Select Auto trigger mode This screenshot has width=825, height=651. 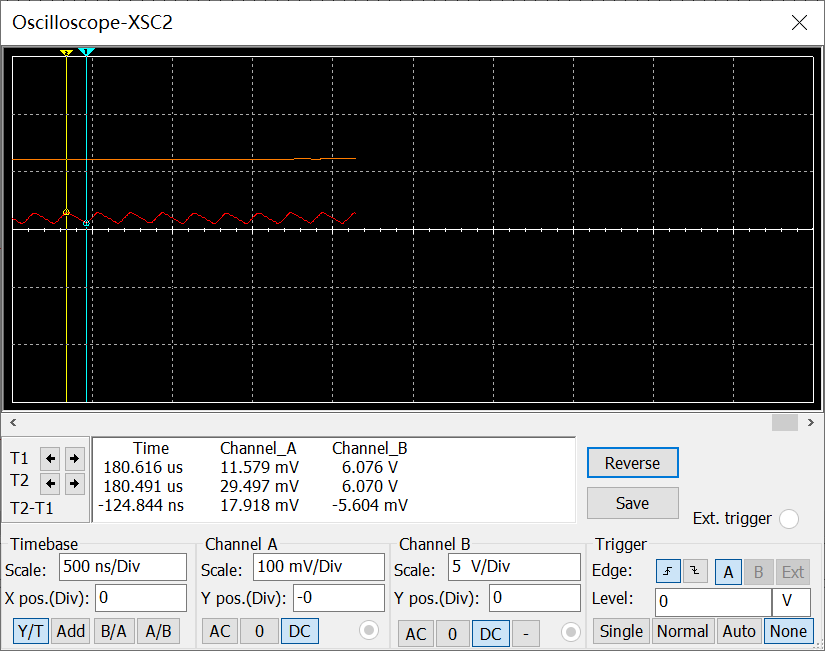click(x=739, y=631)
